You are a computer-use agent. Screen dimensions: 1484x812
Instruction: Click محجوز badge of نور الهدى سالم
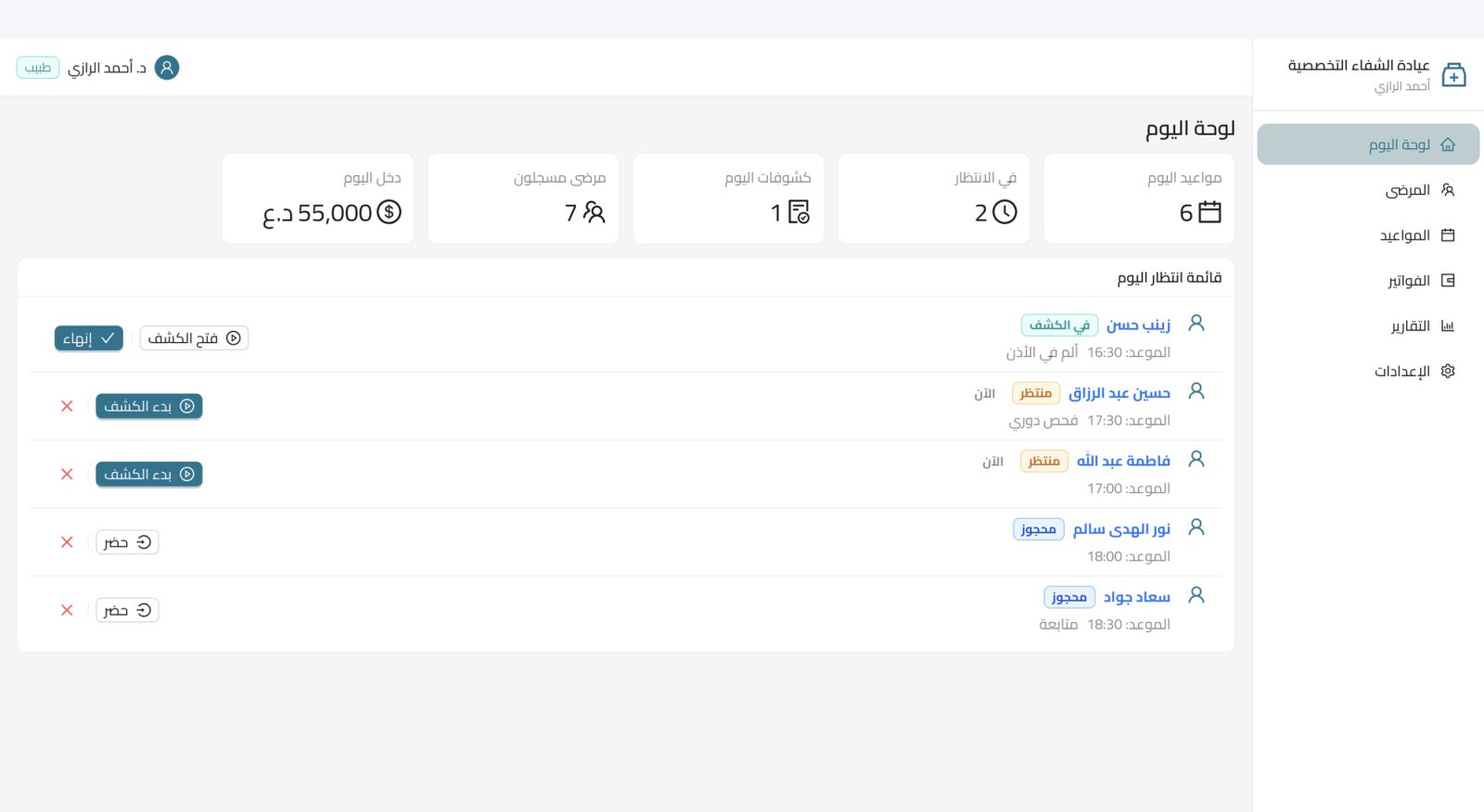1039,529
